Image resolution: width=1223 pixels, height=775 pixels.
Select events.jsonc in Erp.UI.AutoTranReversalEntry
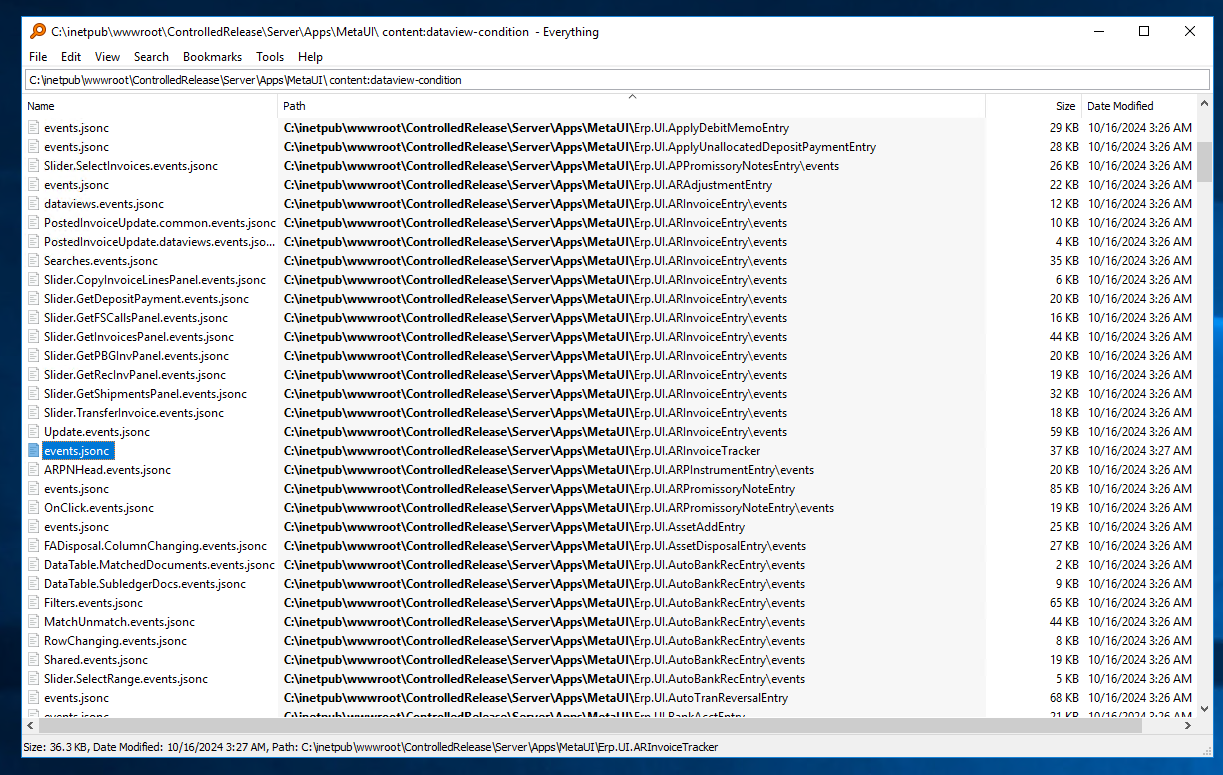click(x=76, y=698)
